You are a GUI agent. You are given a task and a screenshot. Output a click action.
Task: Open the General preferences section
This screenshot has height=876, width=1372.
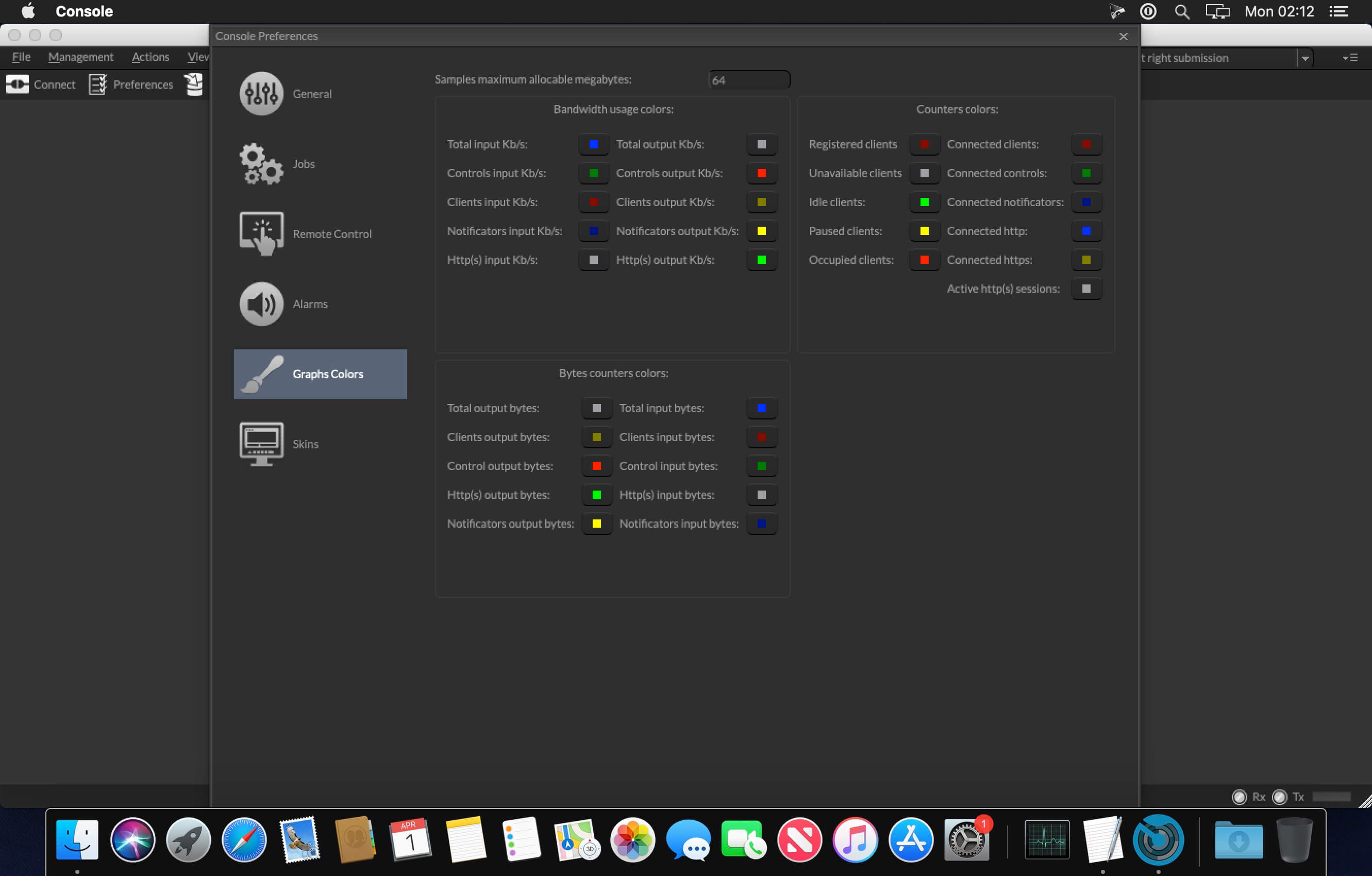[x=261, y=93]
